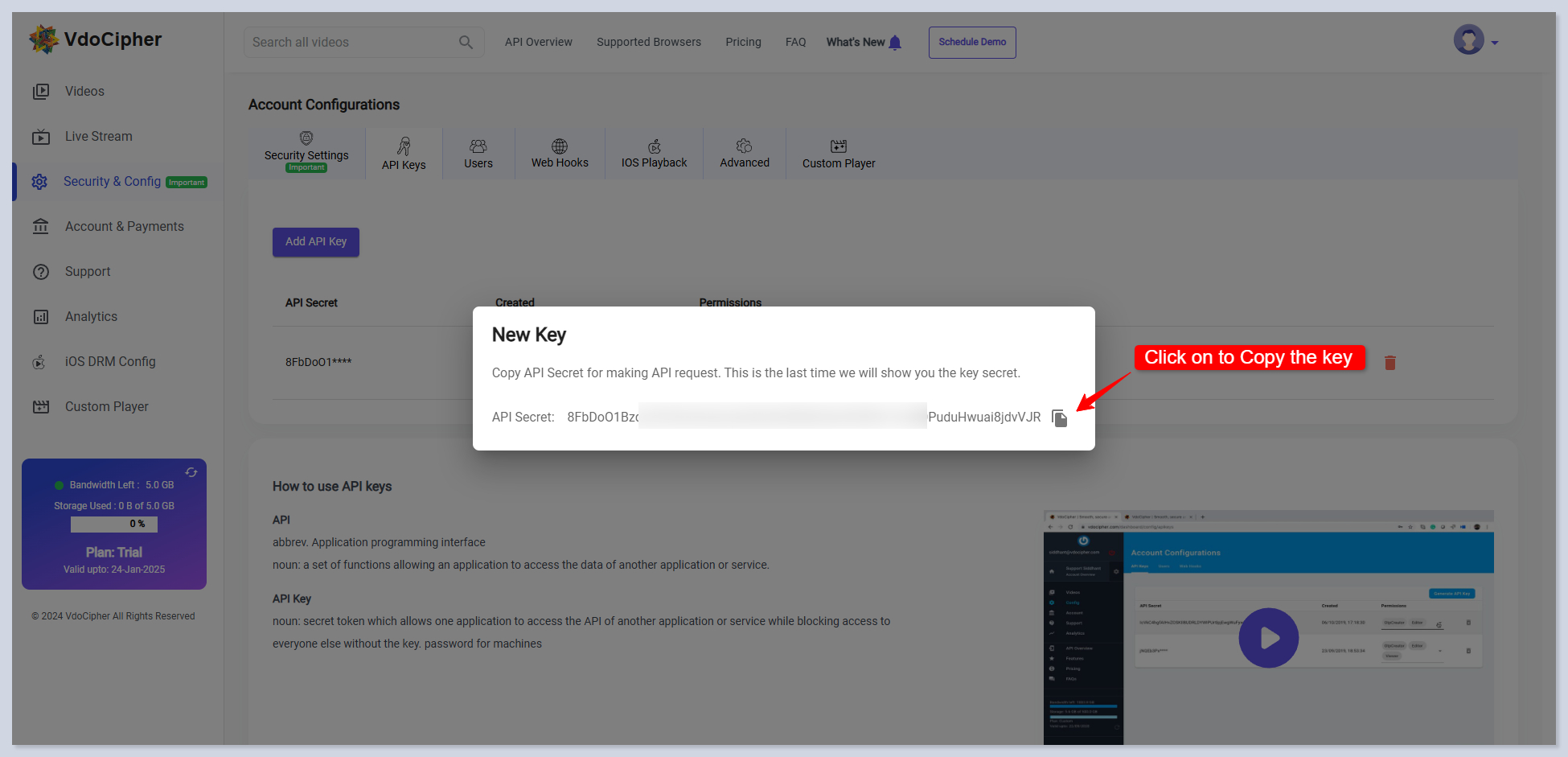Click the search magnifier icon
This screenshot has width=1568, height=757.
click(x=466, y=43)
